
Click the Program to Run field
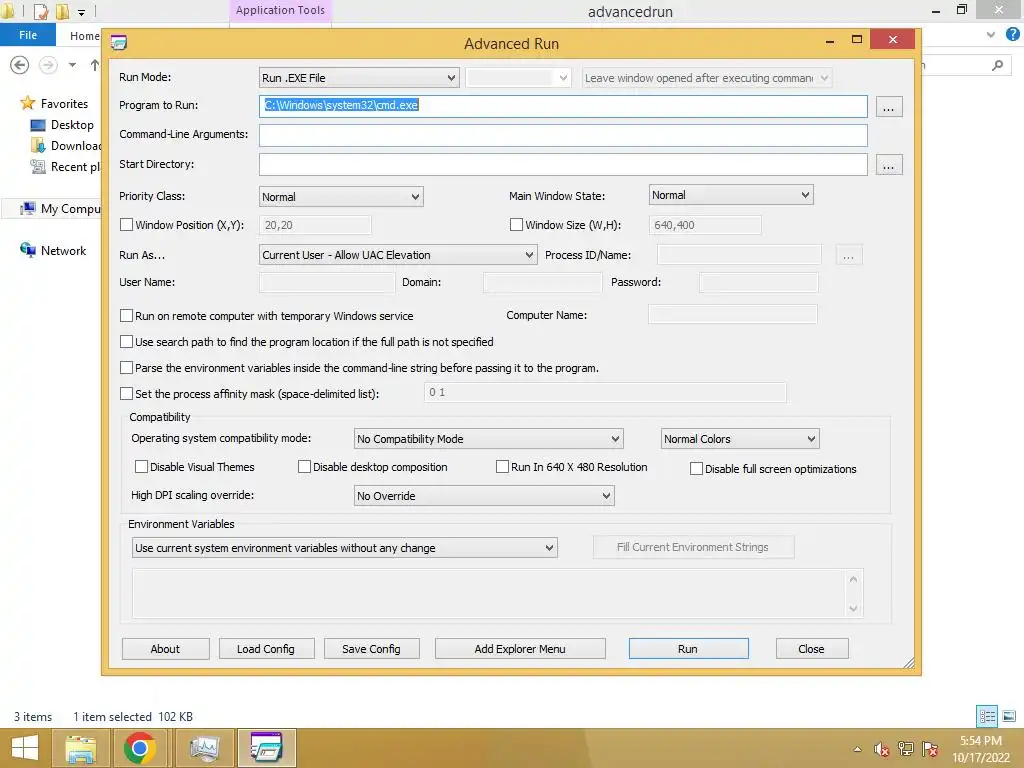[563, 106]
